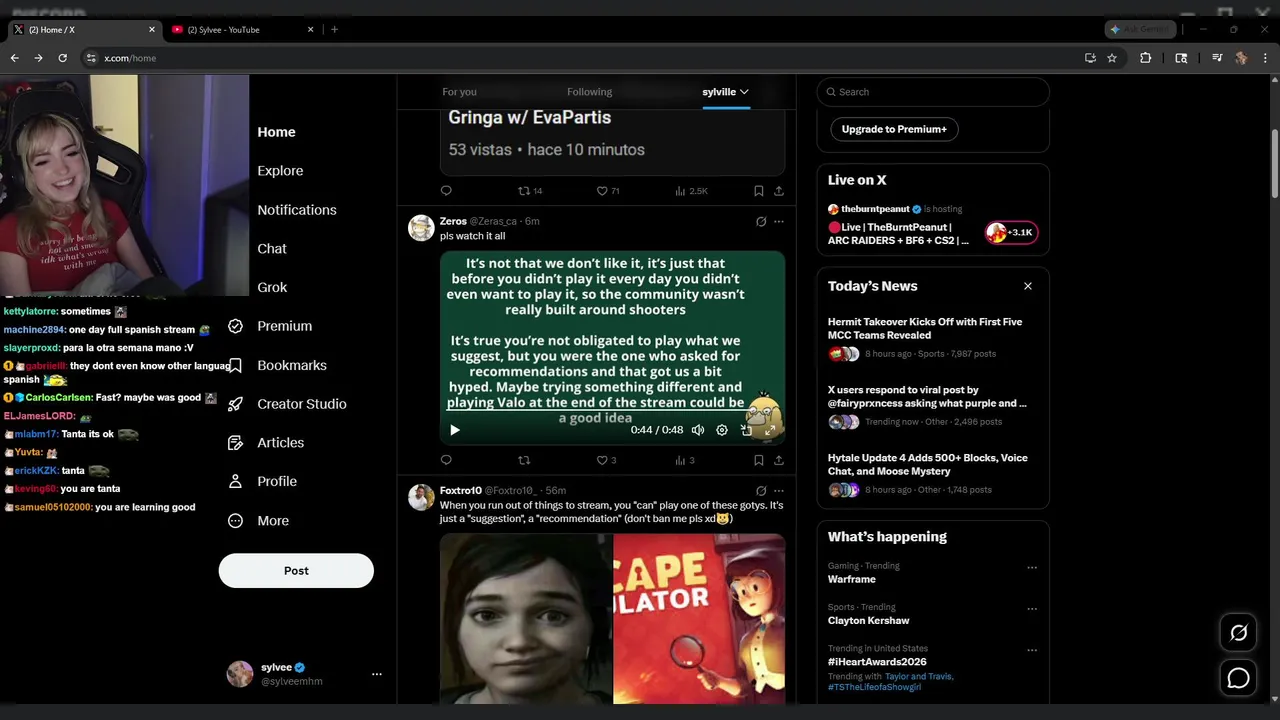The image size is (1280, 720).
Task: Open Notifications in sidebar
Action: point(297,210)
